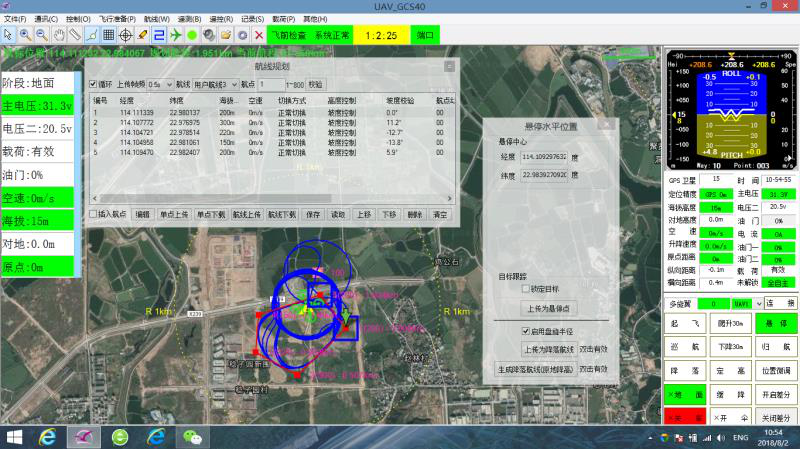This screenshot has height=449, width=800.
Task: Select the arrow pointer tool
Action: (9, 34)
